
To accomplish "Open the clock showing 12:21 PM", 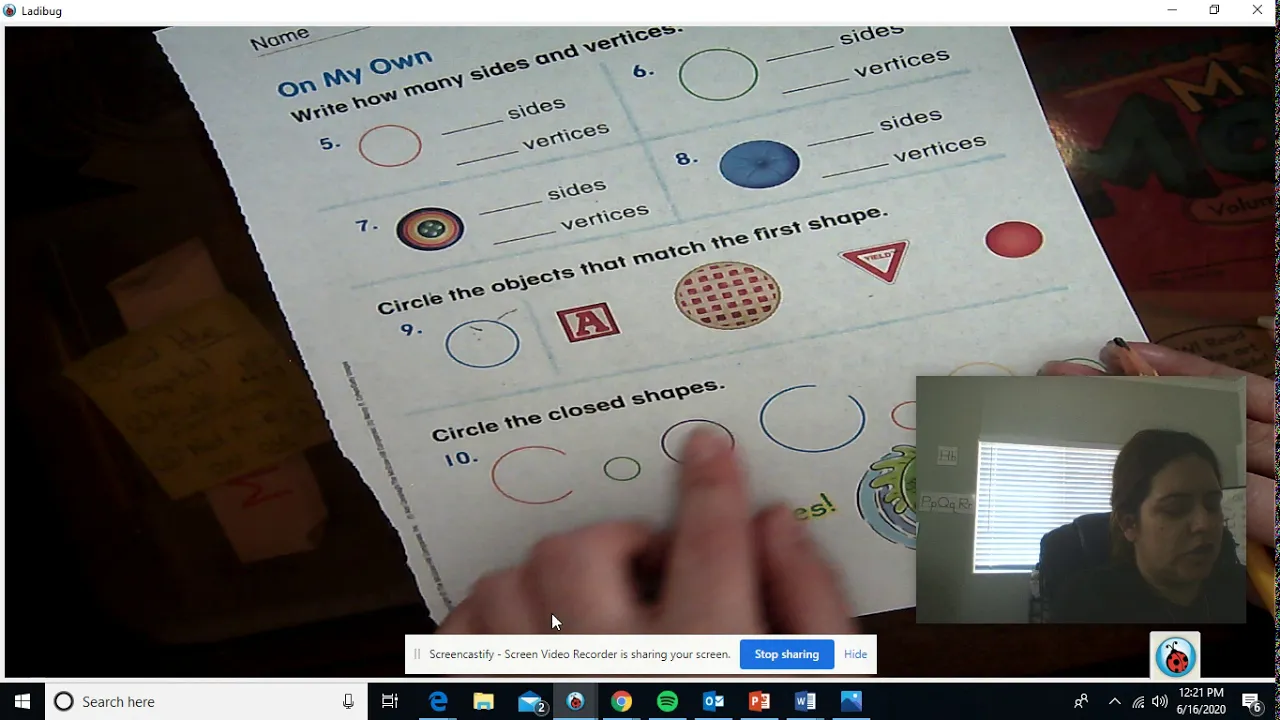I will (1201, 701).
